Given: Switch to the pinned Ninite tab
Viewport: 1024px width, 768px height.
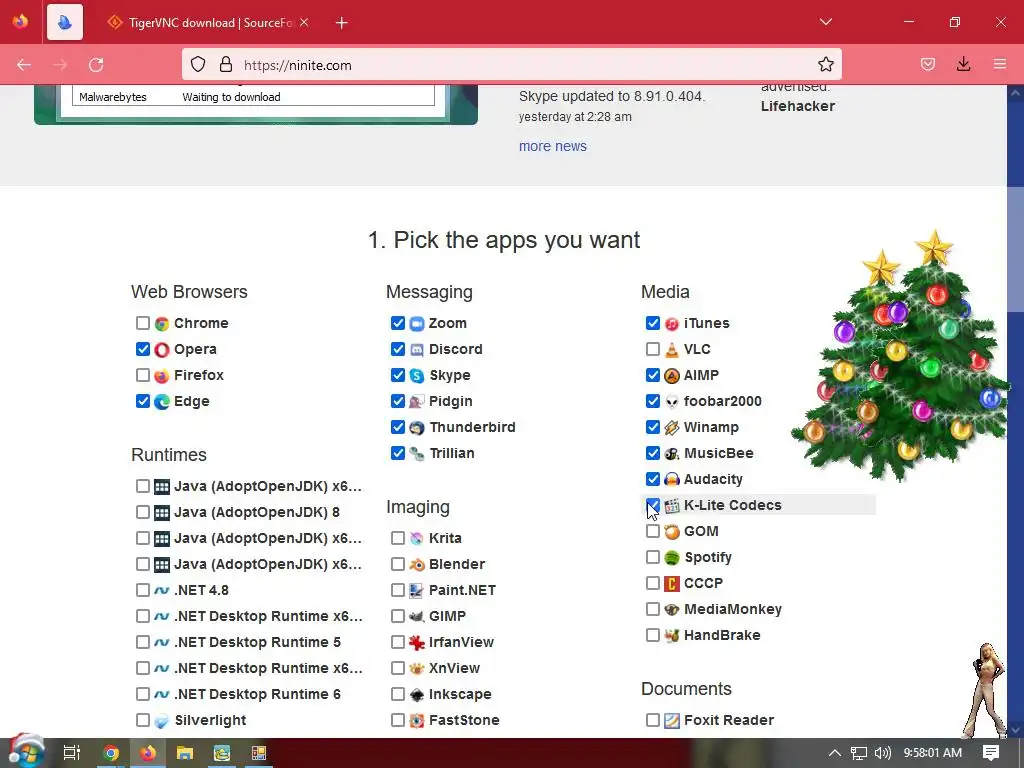Looking at the screenshot, I should tap(65, 22).
